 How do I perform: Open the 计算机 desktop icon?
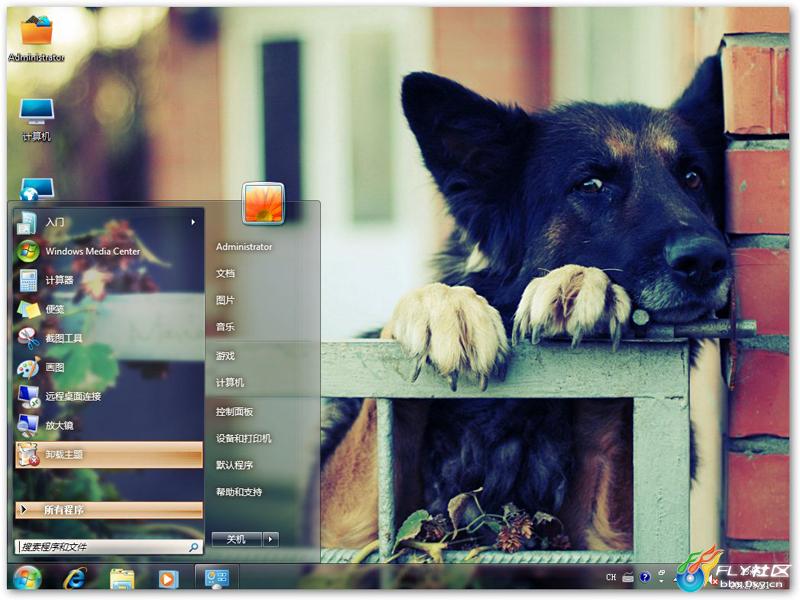point(36,119)
